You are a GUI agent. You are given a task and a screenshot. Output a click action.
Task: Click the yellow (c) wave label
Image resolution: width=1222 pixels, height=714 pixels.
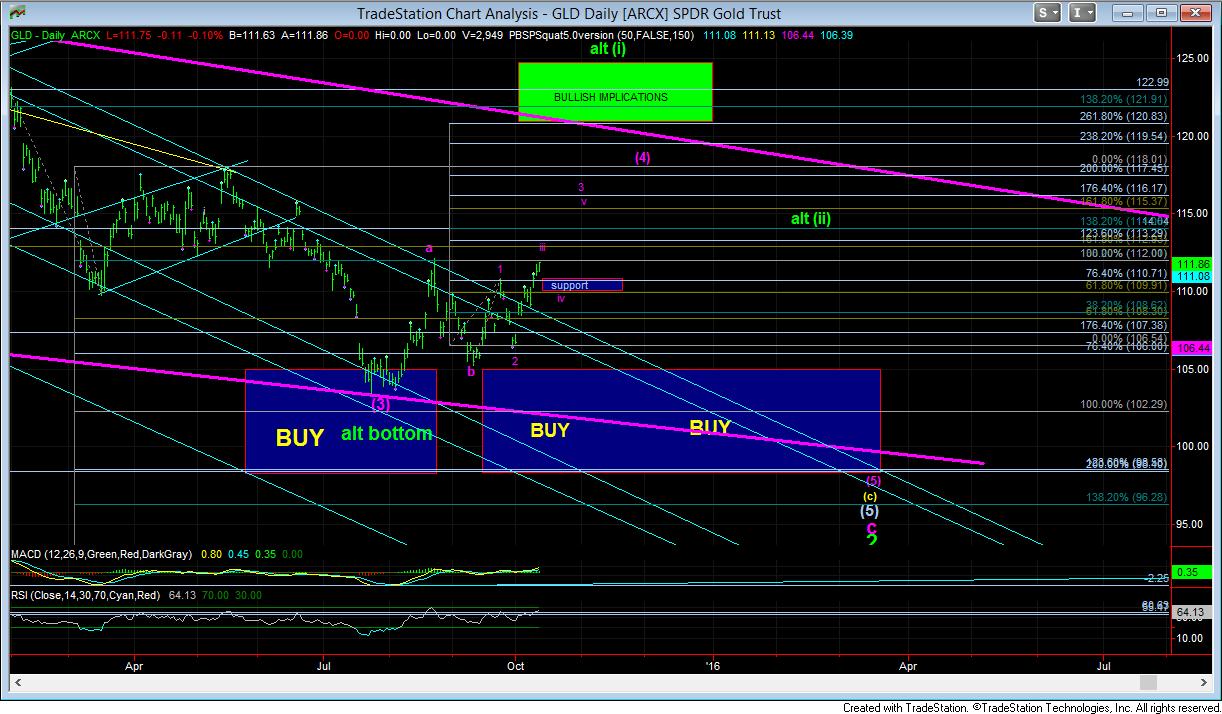click(871, 495)
